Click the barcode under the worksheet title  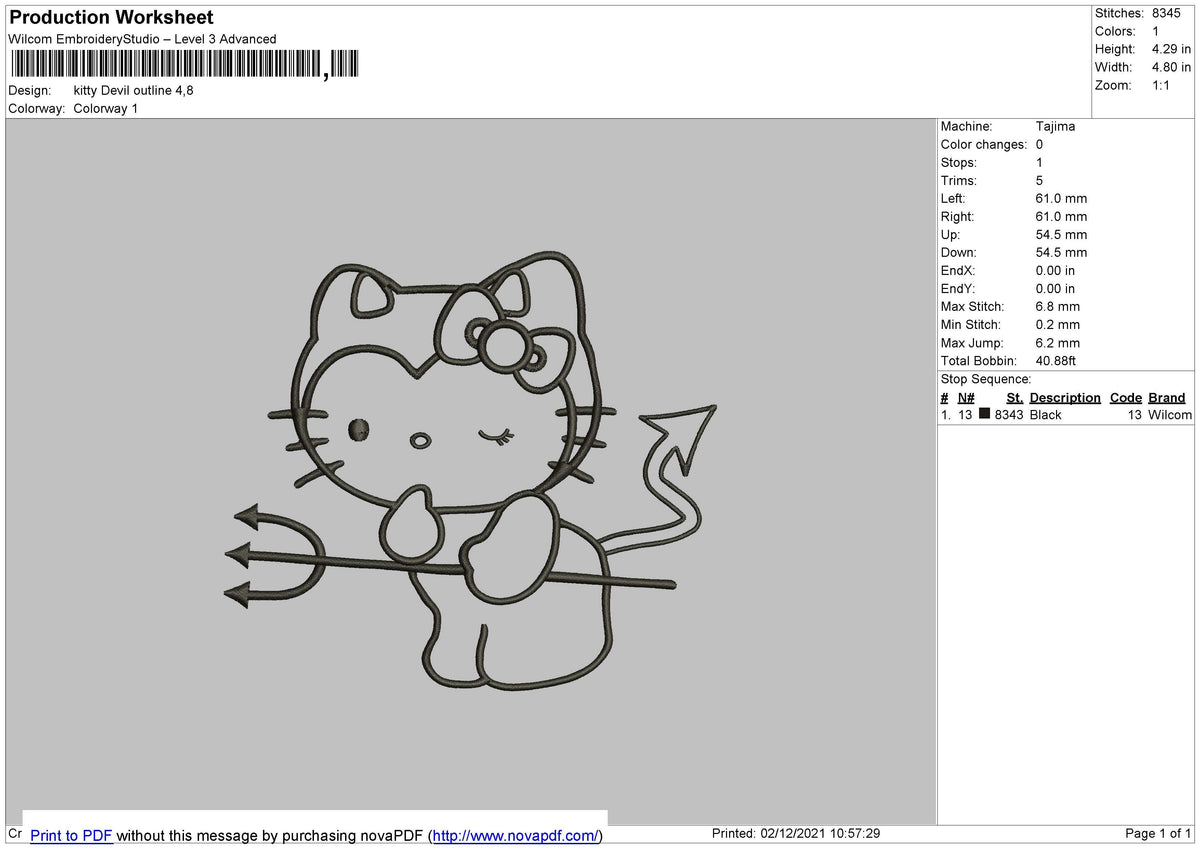[184, 65]
